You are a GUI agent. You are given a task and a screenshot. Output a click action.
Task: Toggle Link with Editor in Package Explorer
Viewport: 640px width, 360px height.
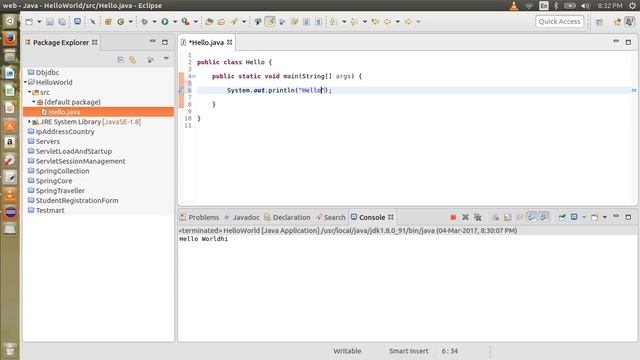click(x=133, y=60)
